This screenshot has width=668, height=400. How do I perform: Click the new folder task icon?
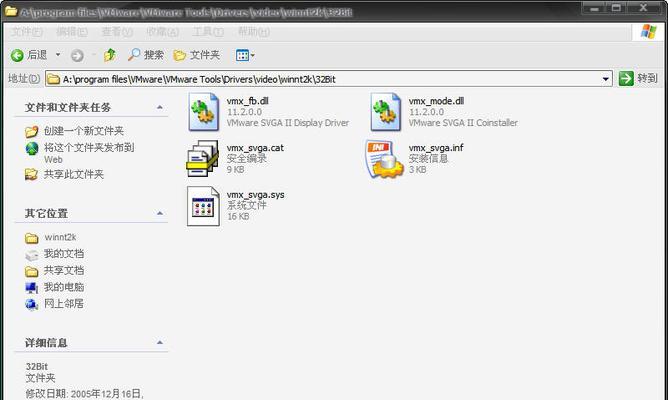(32, 131)
